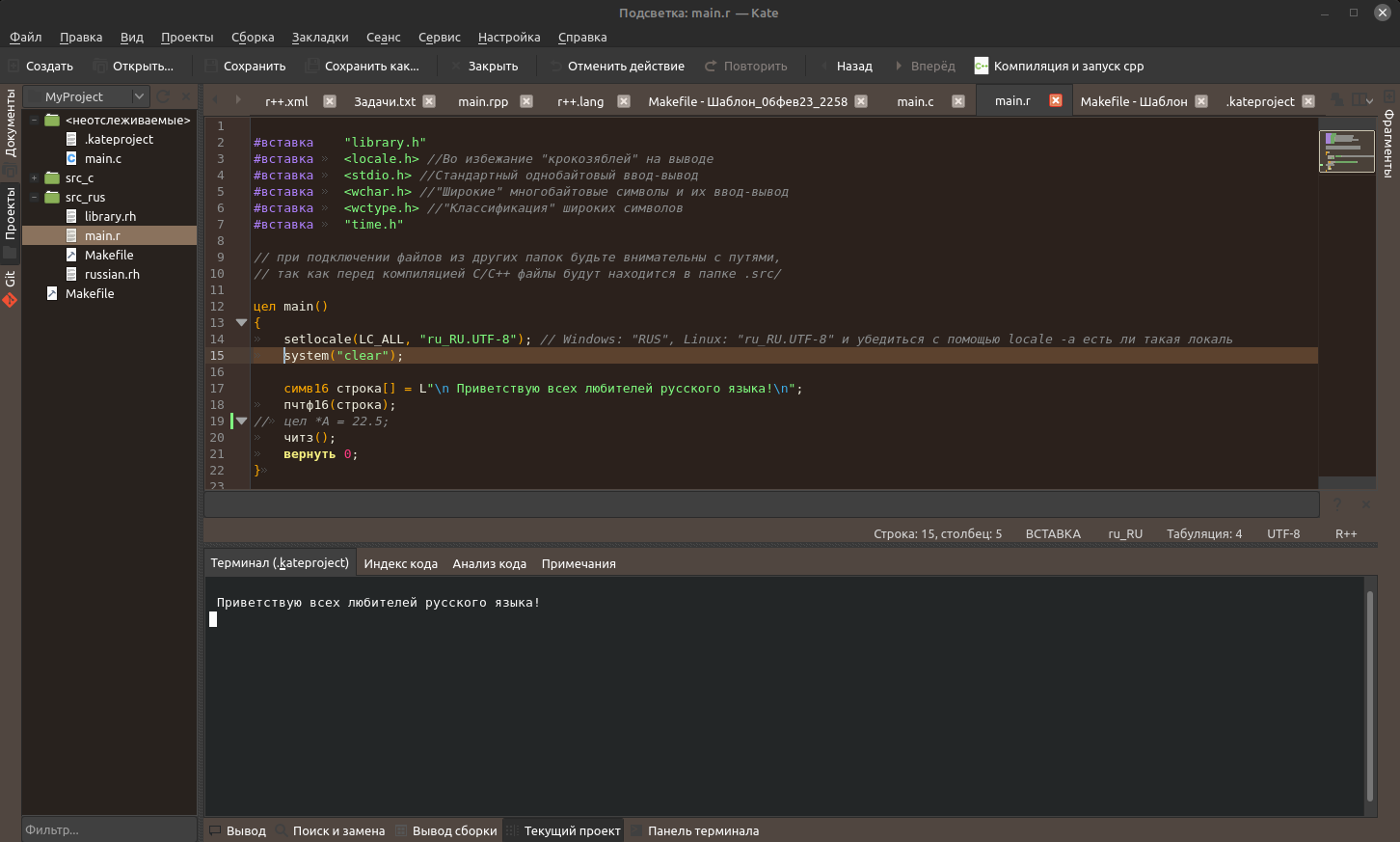The image size is (1400, 842).
Task: Switch to the Анализ кода tab
Action: (489, 563)
